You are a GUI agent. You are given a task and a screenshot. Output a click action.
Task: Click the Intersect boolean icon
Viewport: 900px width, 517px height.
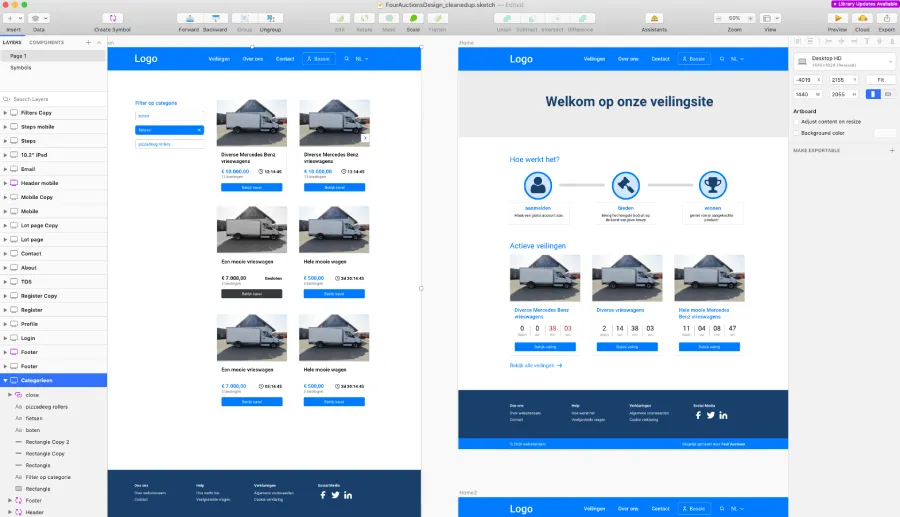tap(557, 18)
